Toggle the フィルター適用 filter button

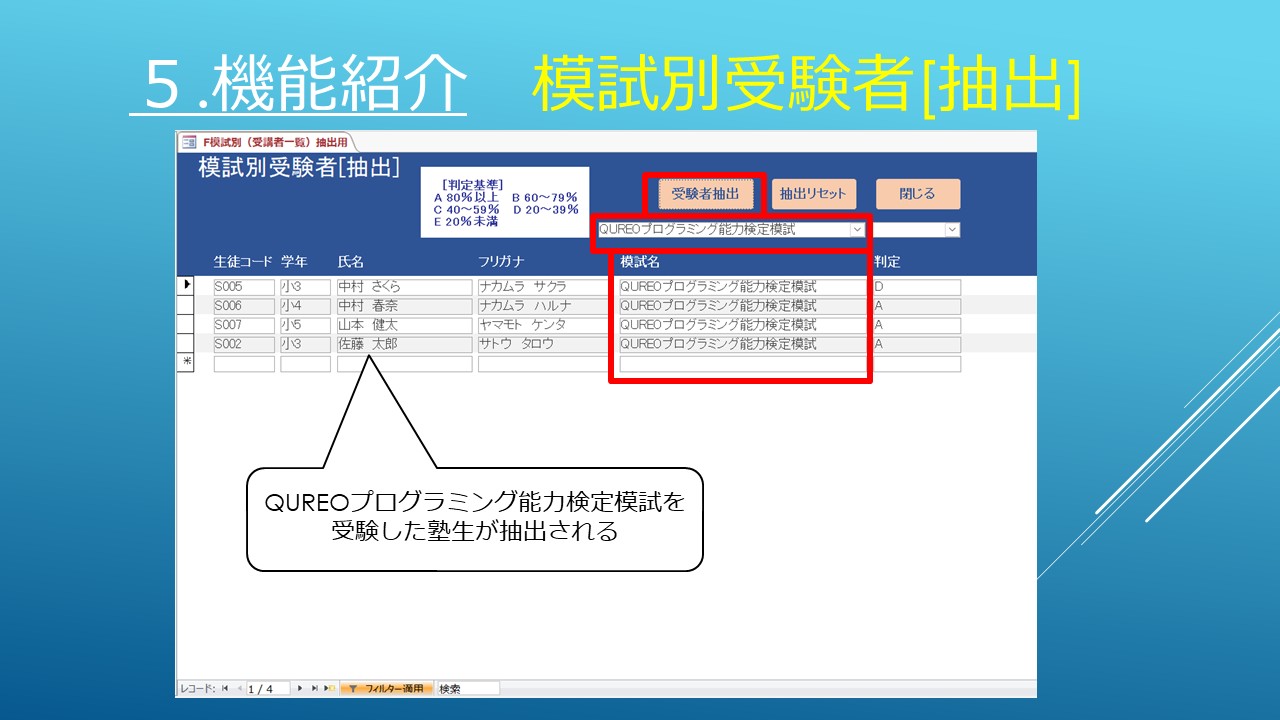[x=386, y=689]
